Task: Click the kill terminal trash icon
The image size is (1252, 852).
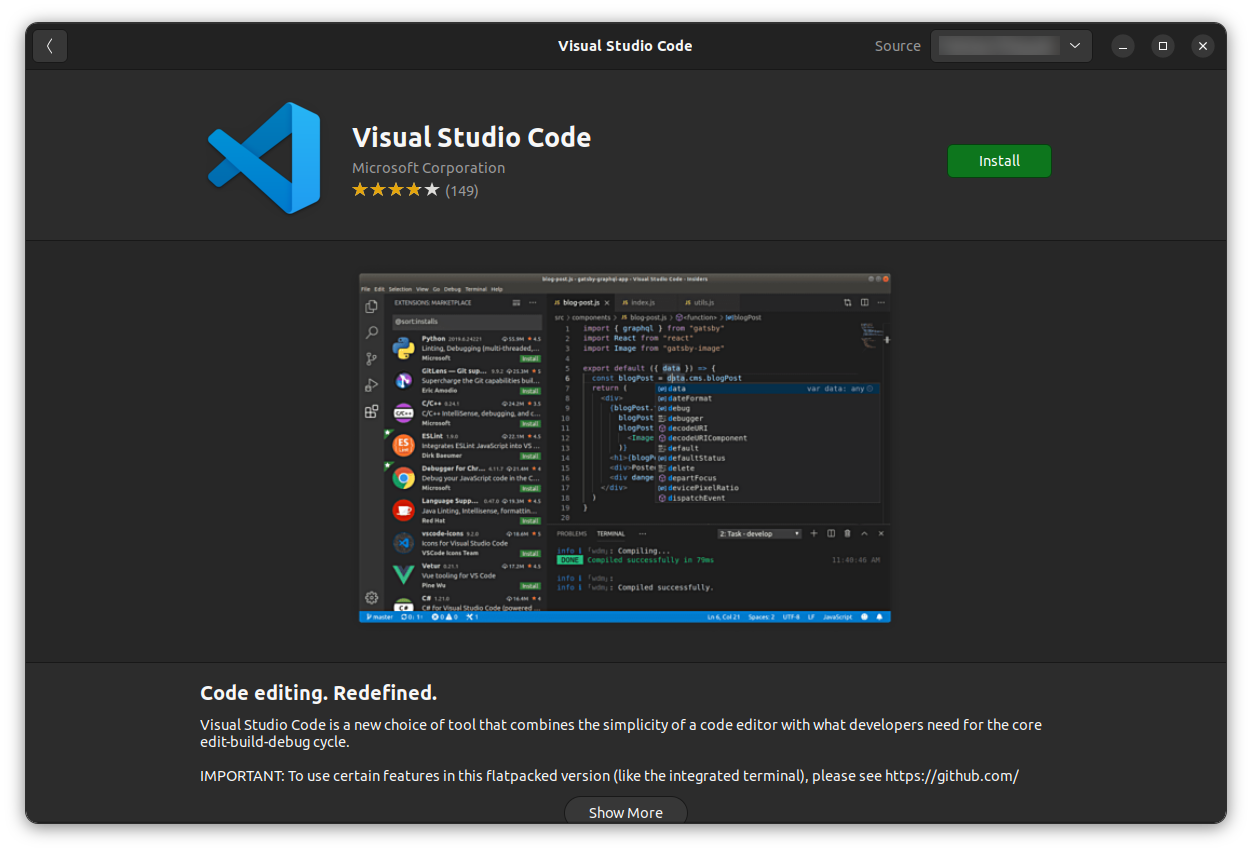Action: [x=847, y=534]
